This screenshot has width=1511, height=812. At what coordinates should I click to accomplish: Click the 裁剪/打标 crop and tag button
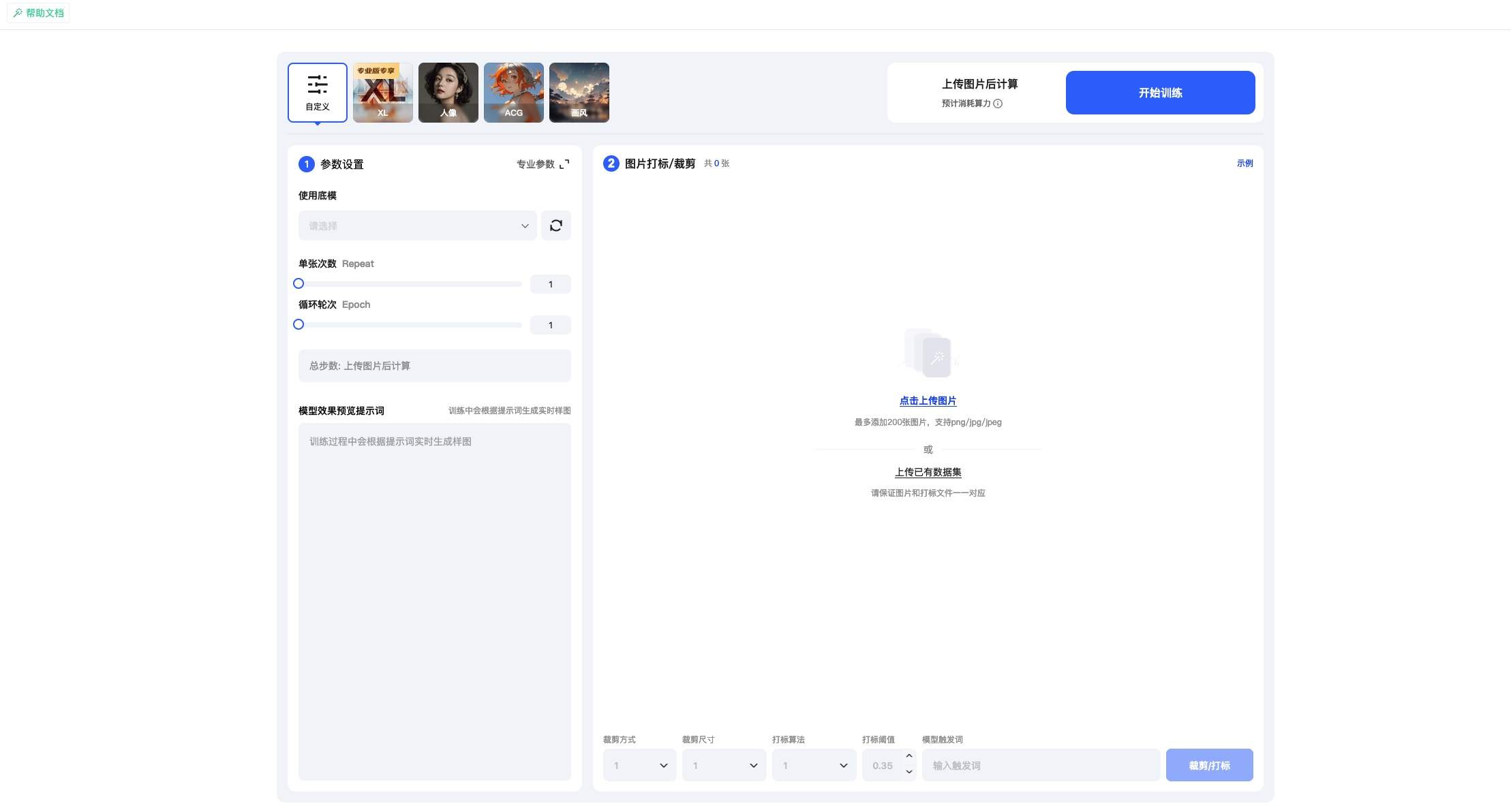point(1209,765)
